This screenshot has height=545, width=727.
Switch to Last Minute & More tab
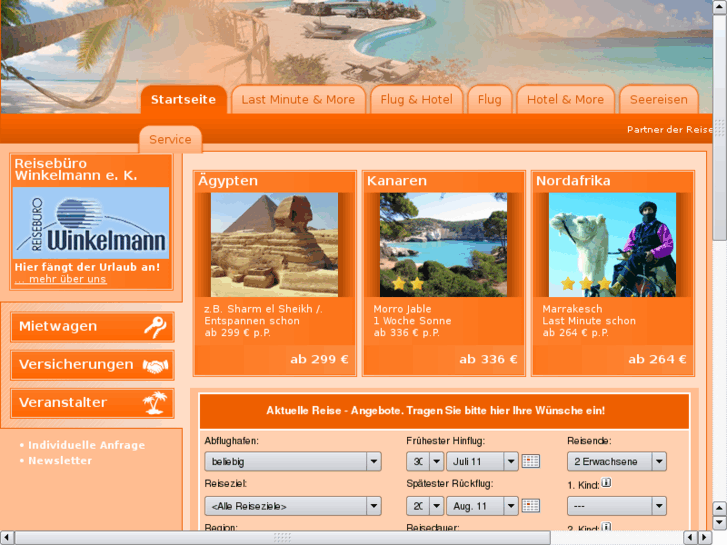pos(298,99)
